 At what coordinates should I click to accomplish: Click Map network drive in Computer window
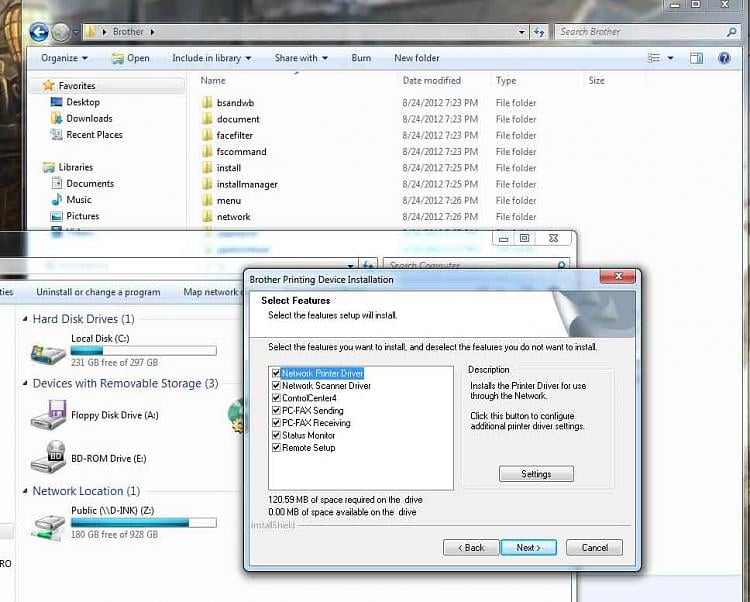click(x=213, y=292)
